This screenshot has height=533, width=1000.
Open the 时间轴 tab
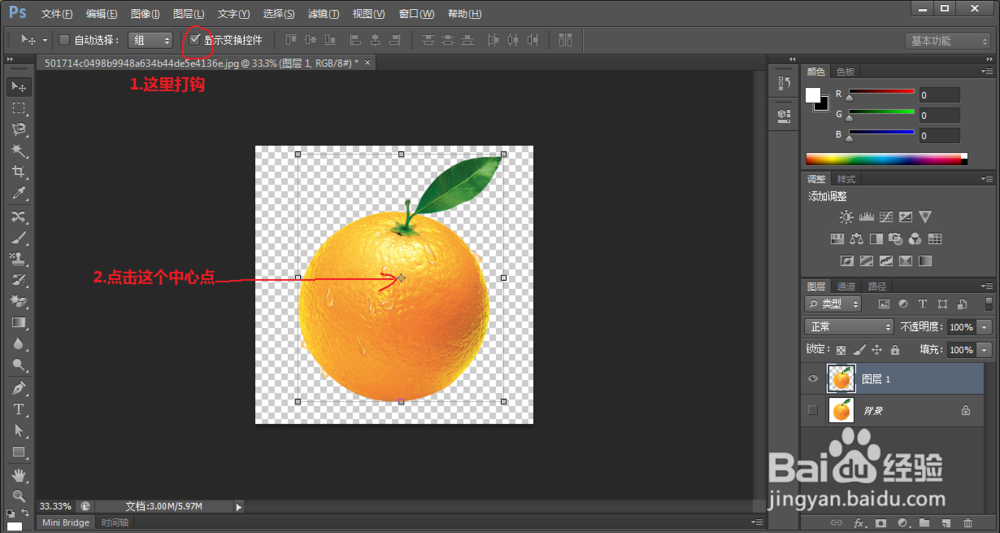tap(115, 522)
